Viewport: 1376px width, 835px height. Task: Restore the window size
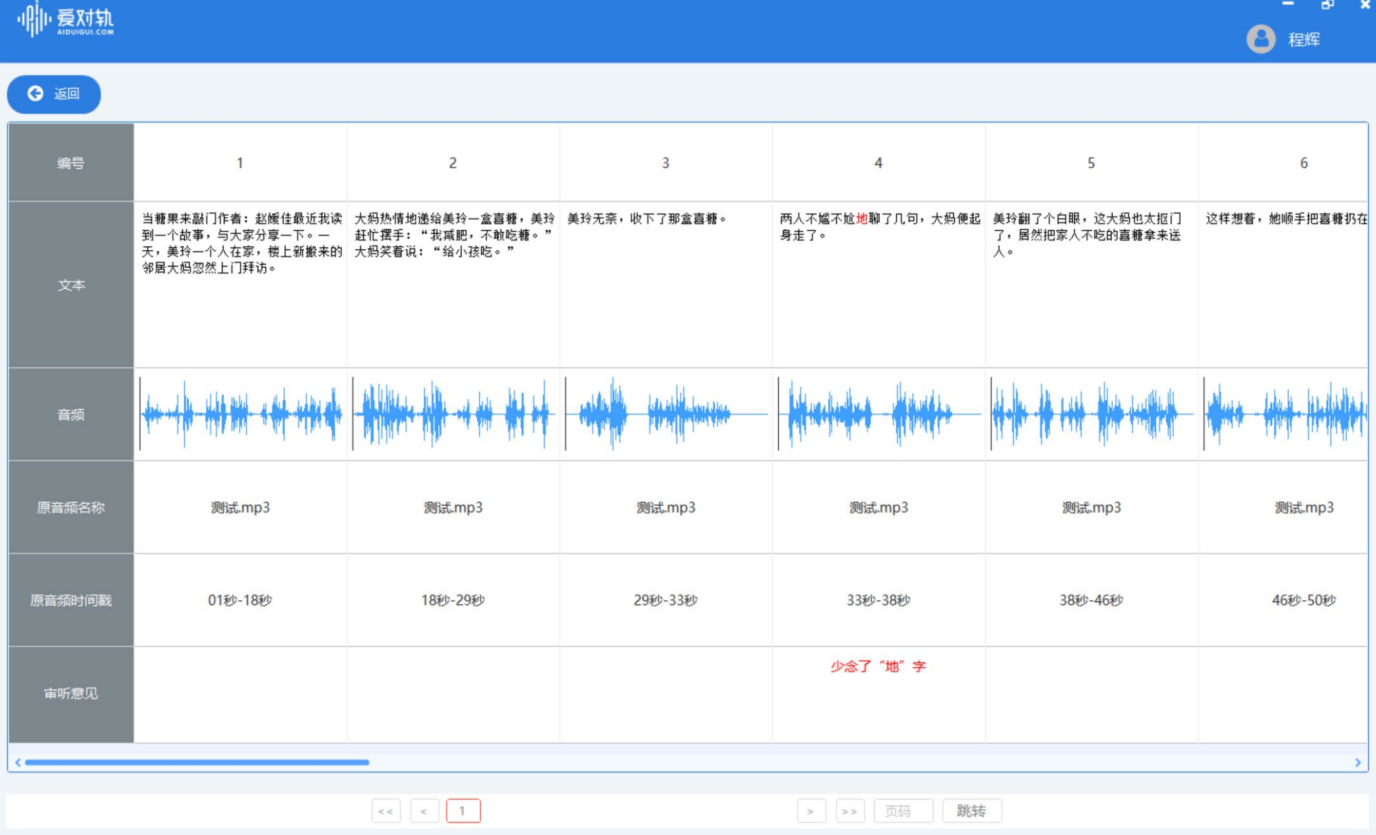pos(1327,5)
